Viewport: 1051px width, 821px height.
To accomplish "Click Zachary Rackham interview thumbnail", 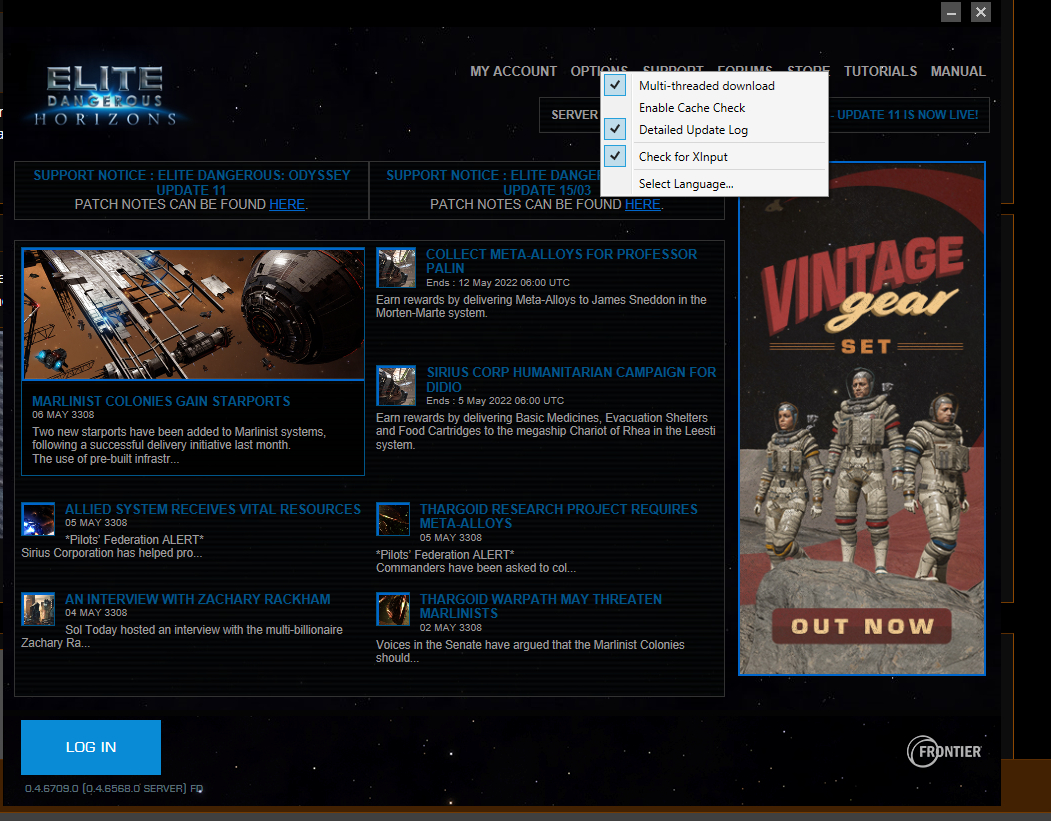I will point(38,609).
